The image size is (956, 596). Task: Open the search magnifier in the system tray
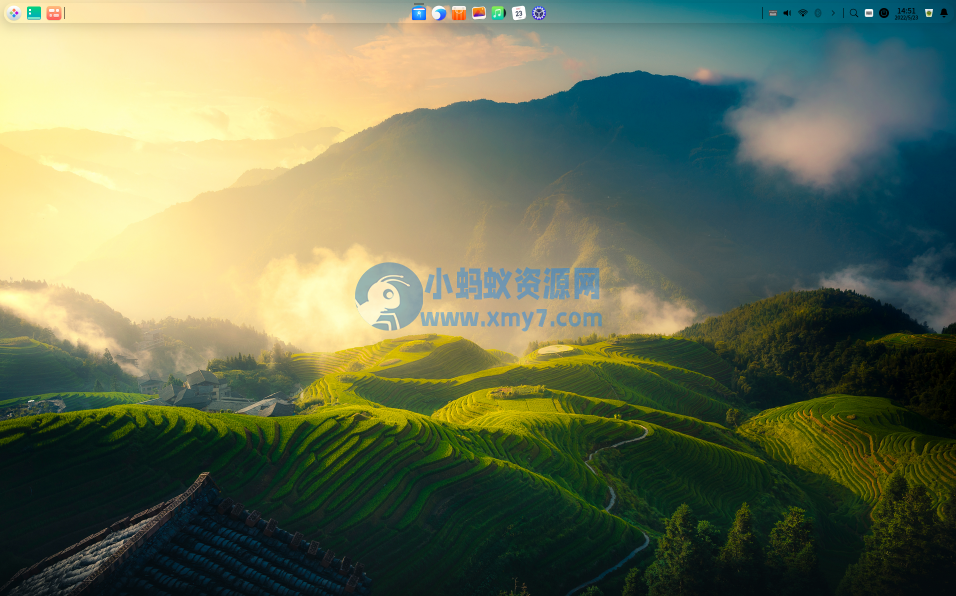pyautogui.click(x=853, y=13)
